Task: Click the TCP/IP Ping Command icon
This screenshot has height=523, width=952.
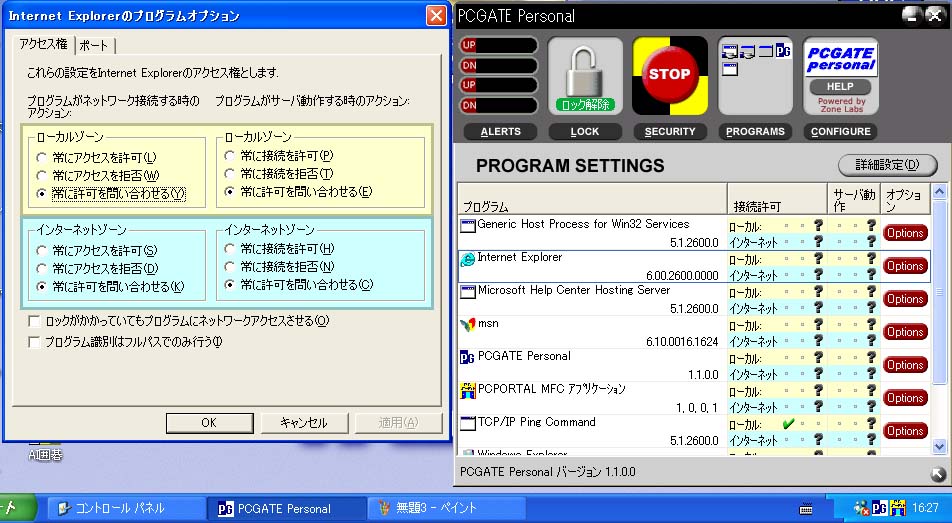Action: [x=468, y=423]
